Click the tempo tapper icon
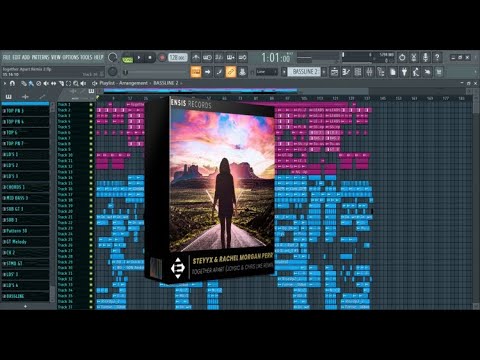Viewport: 480px width, 360px height. click(416, 72)
